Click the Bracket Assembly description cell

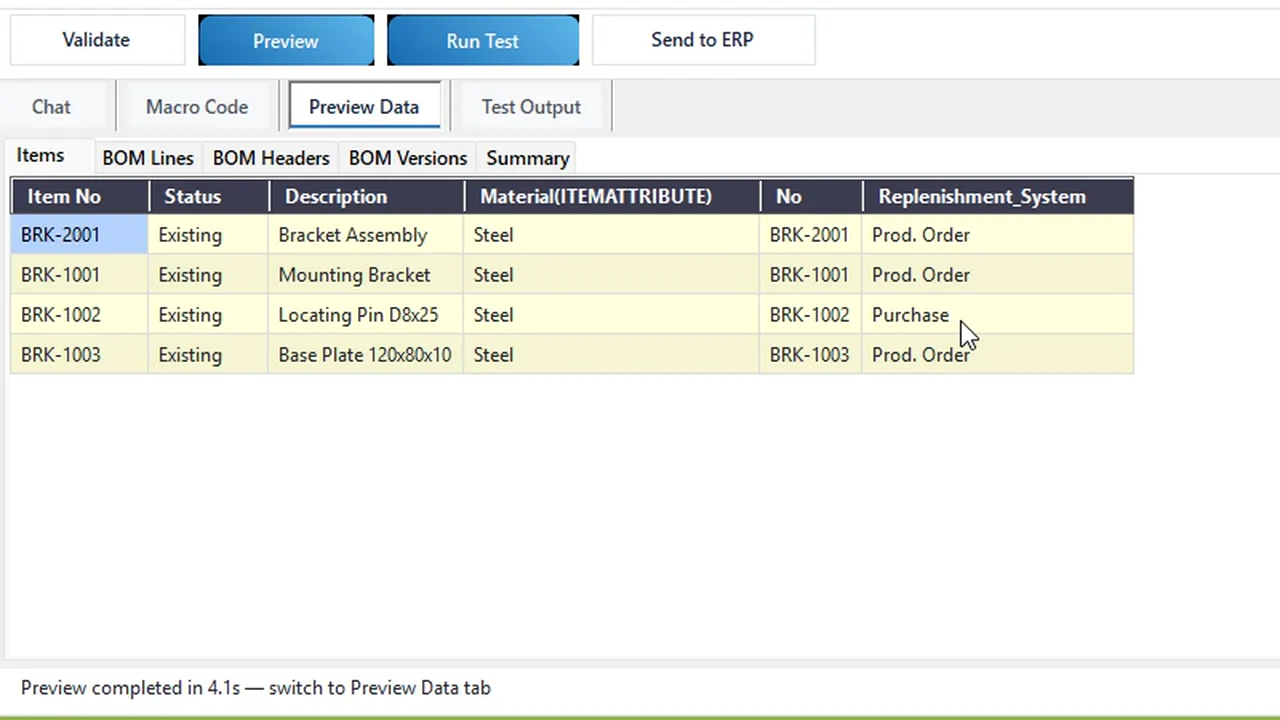tap(367, 235)
